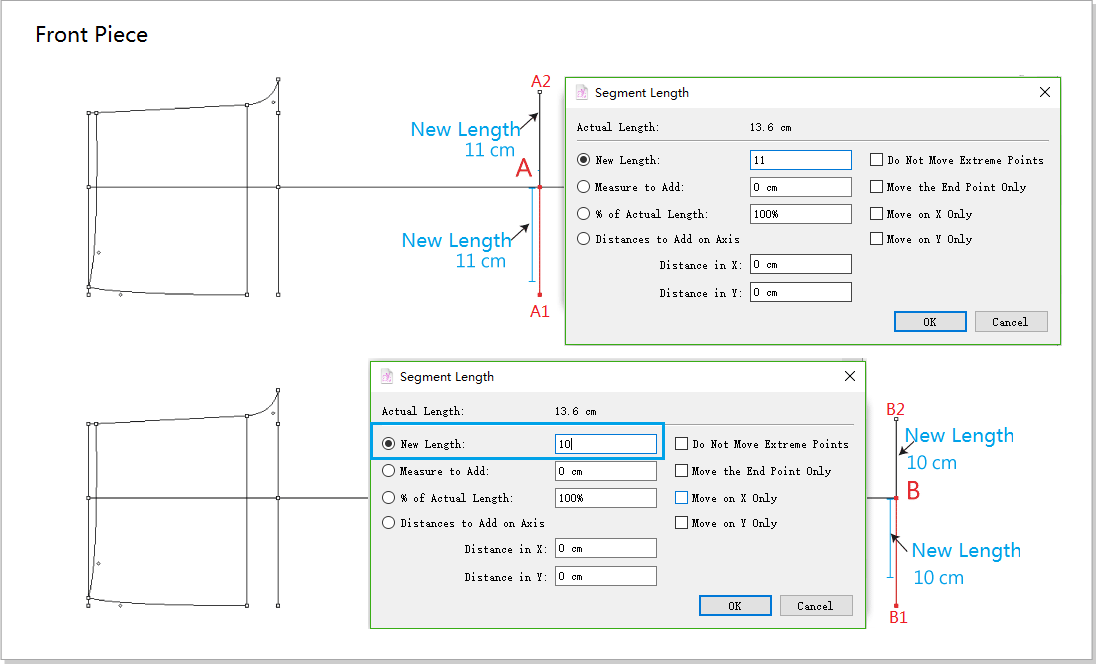Image resolution: width=1098 pixels, height=664 pixels.
Task: Click the New Length field containing 11
Action: tap(800, 160)
